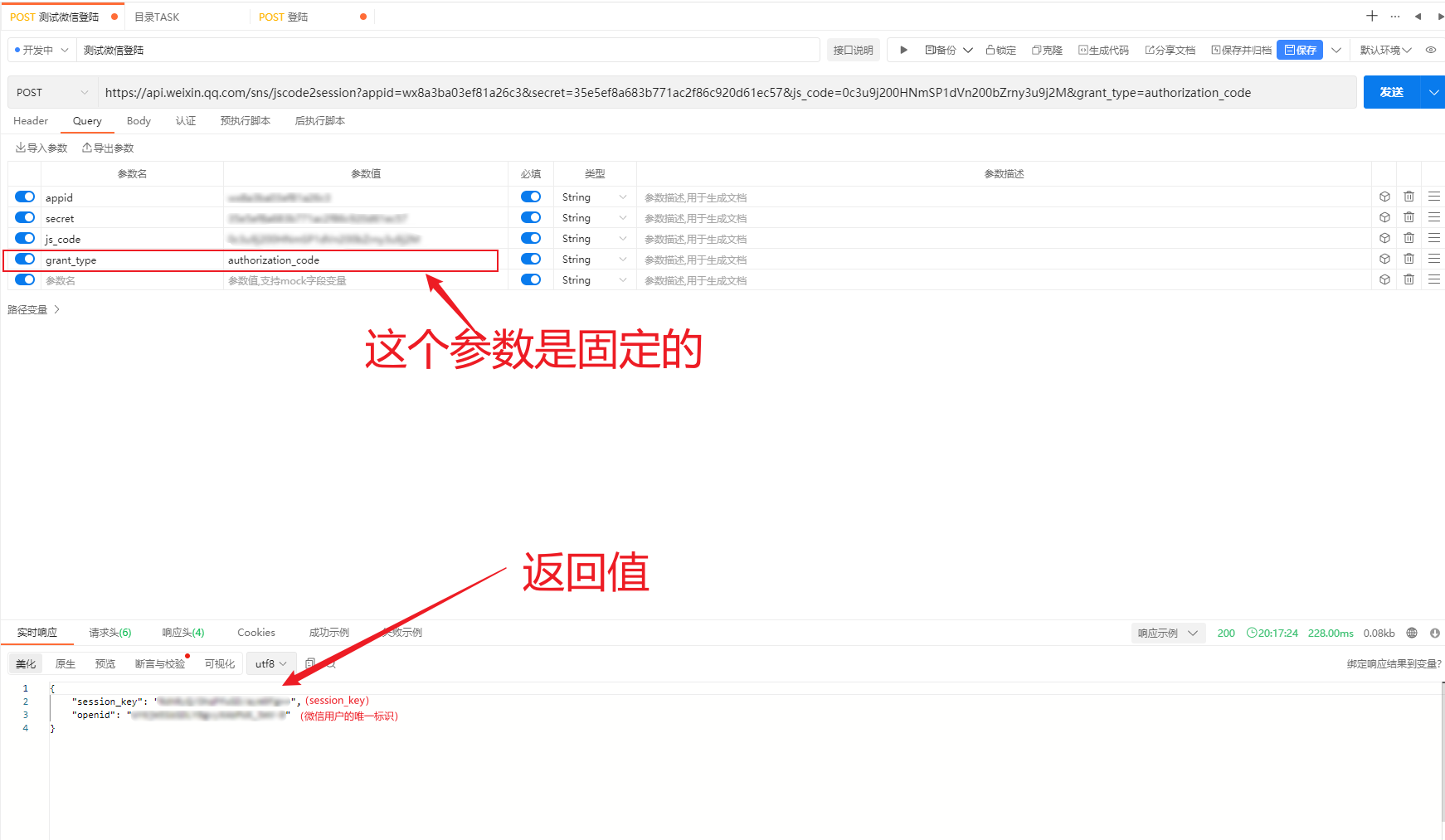Click the left tab-scroll arrow
The width and height of the screenshot is (1445, 840).
pyautogui.click(x=1418, y=16)
